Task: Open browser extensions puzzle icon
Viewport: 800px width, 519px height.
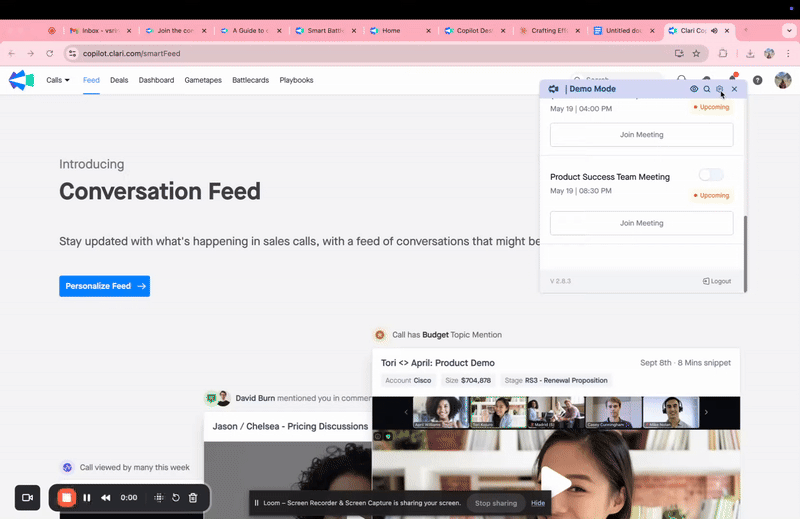Action: 722,53
